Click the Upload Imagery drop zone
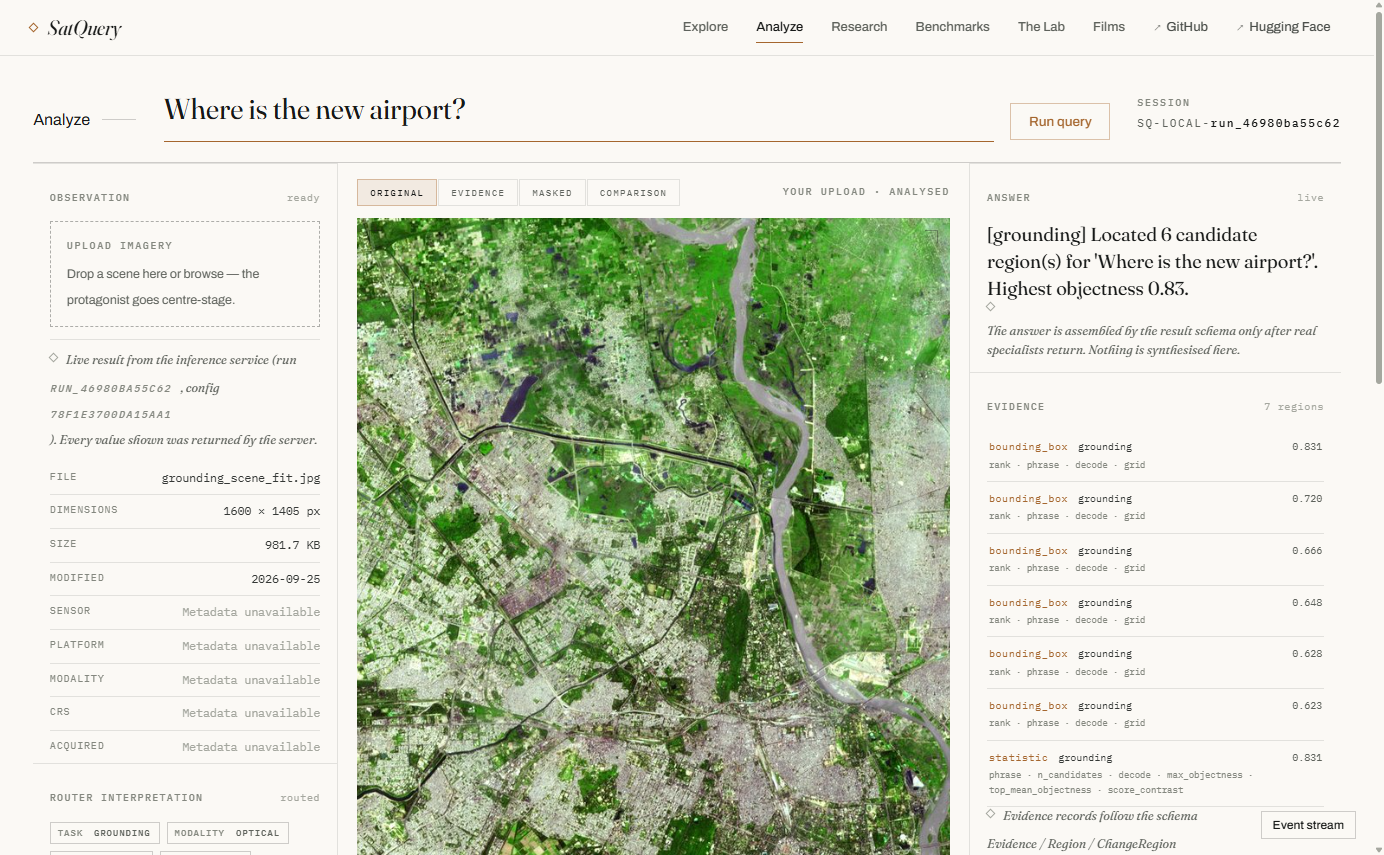This screenshot has width=1384, height=855. pos(185,274)
